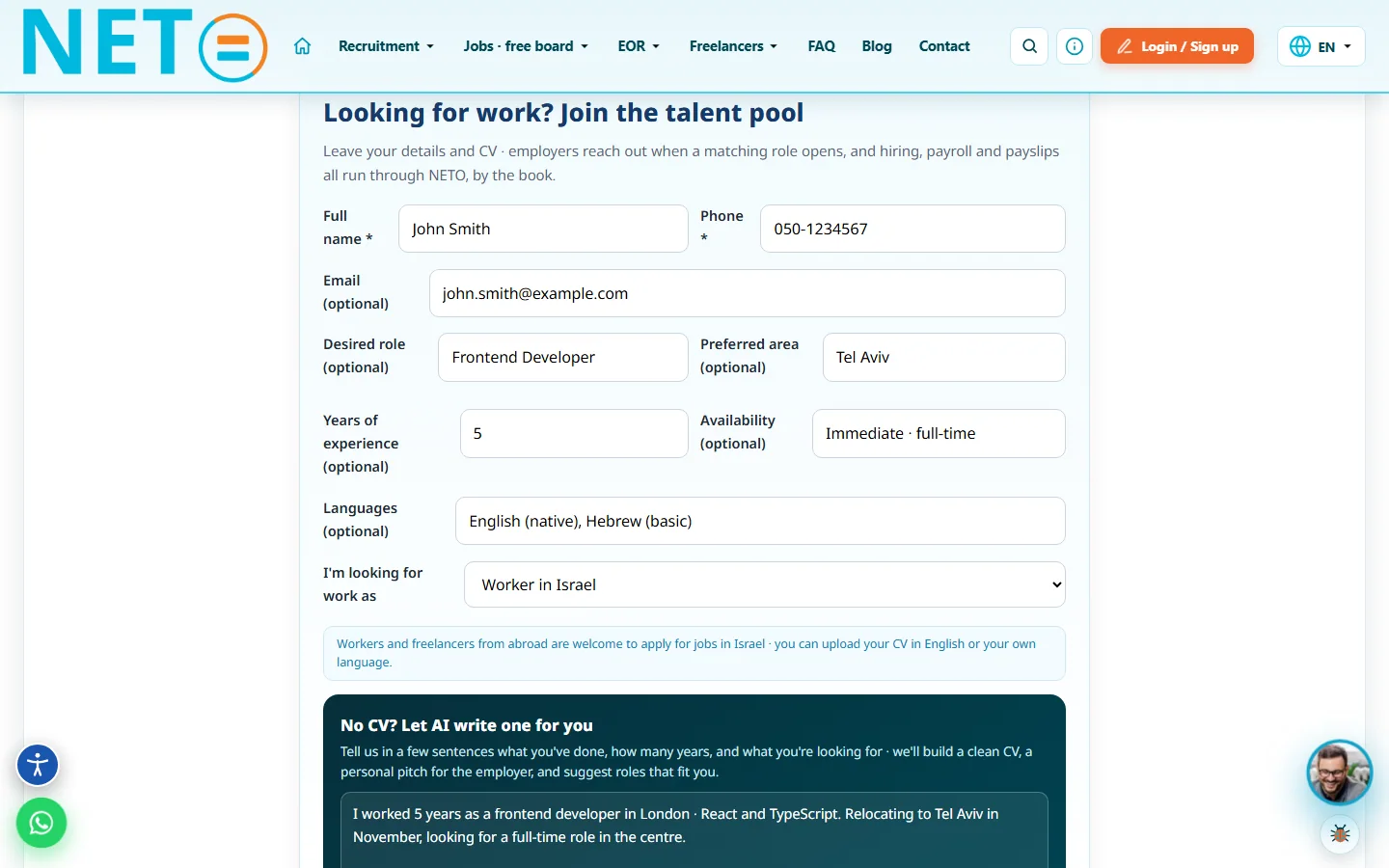Click the NETO logo
This screenshot has width=1389, height=868.
pyautogui.click(x=145, y=45)
